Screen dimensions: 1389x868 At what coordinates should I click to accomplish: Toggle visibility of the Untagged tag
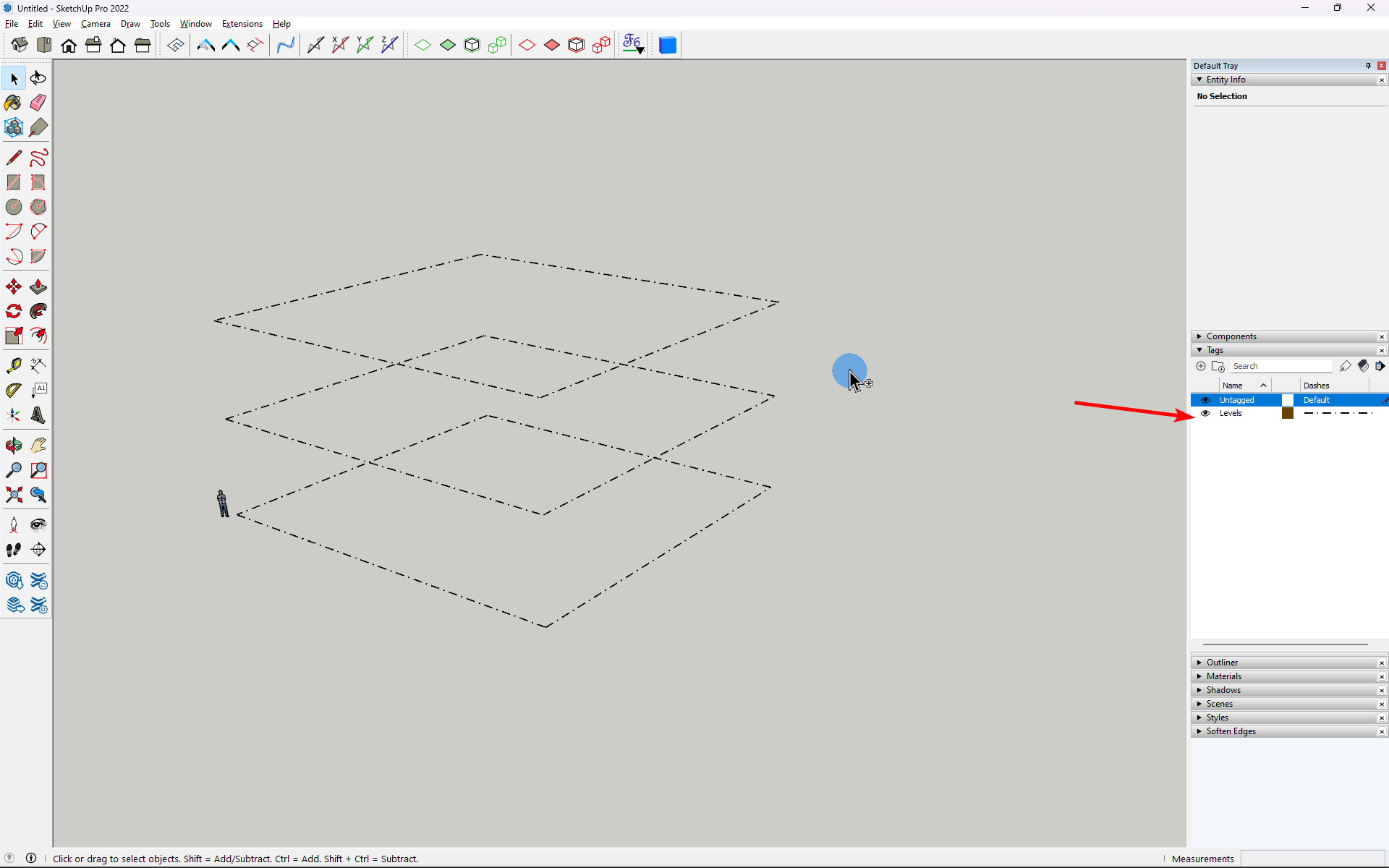(1206, 400)
